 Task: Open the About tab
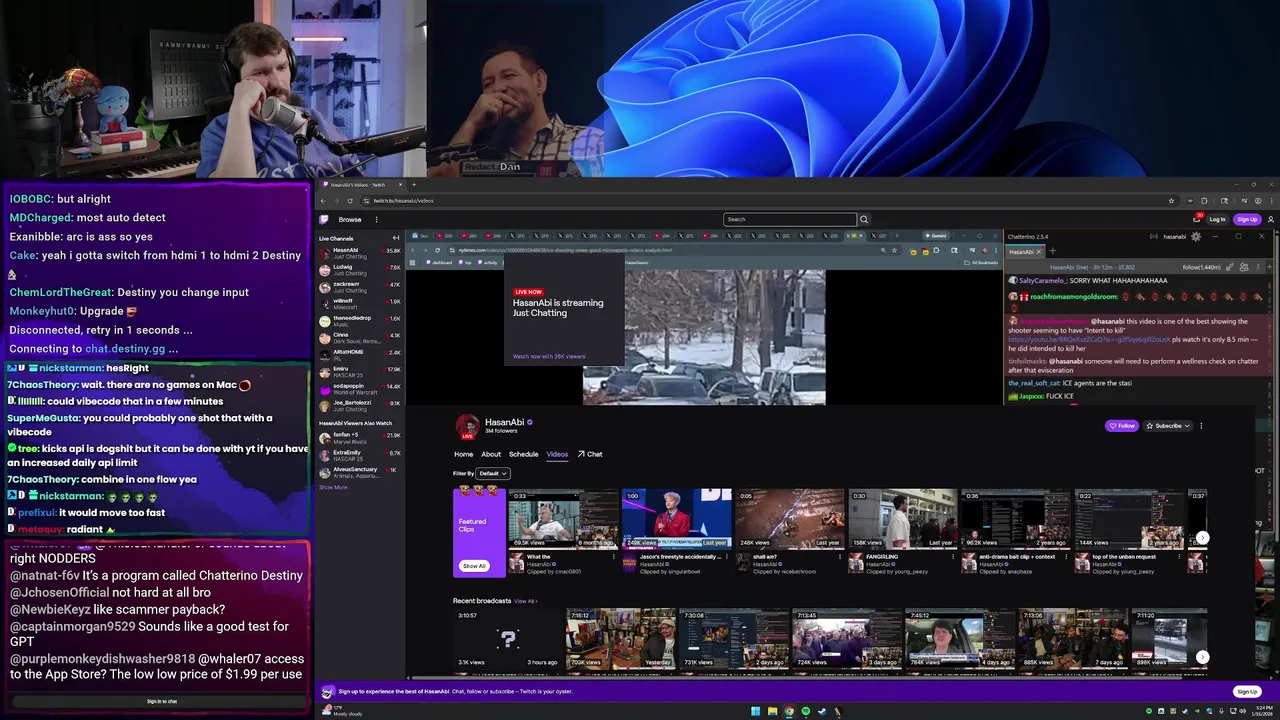[491, 454]
